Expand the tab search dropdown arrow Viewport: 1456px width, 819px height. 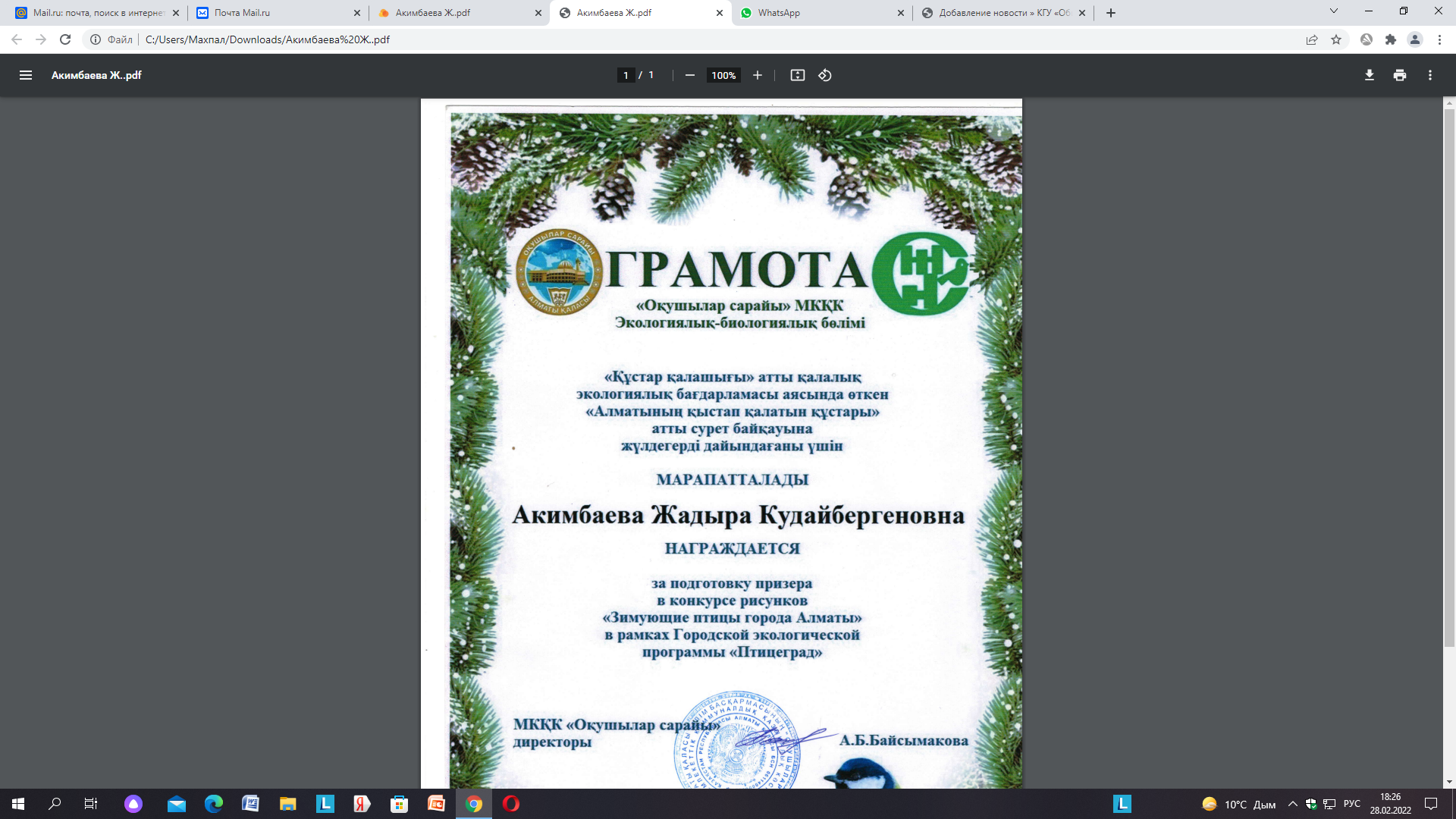1333,12
